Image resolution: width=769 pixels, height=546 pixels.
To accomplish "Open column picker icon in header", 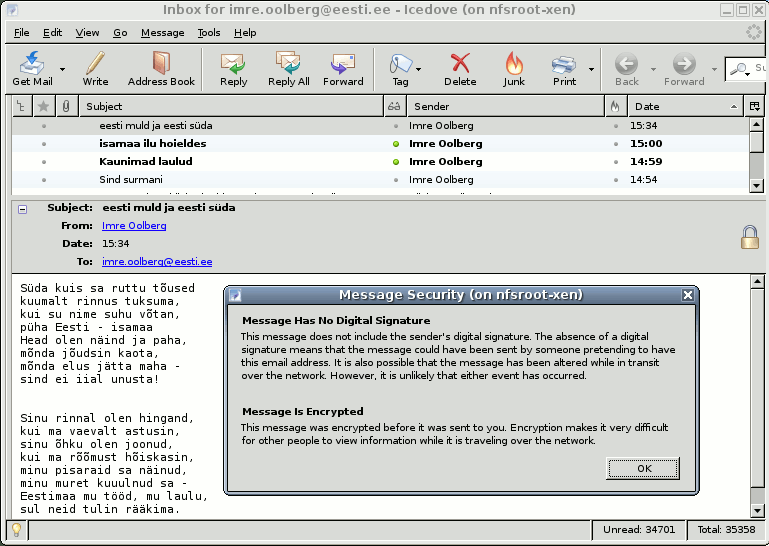I will [754, 106].
